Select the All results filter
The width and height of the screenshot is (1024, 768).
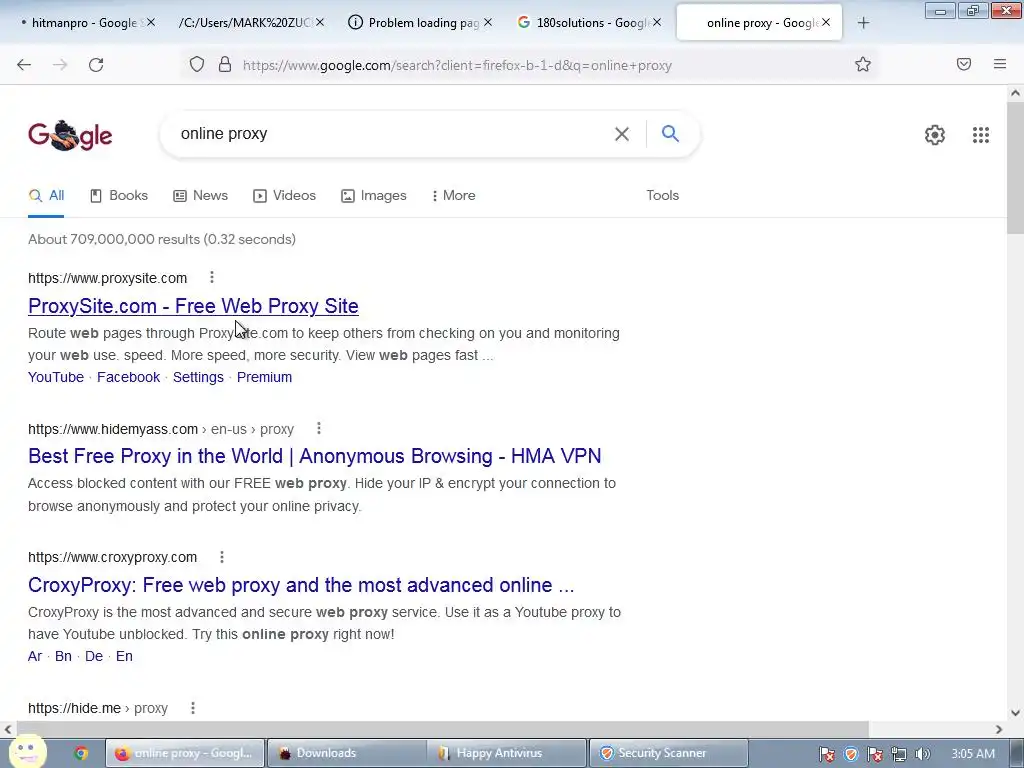pos(46,195)
